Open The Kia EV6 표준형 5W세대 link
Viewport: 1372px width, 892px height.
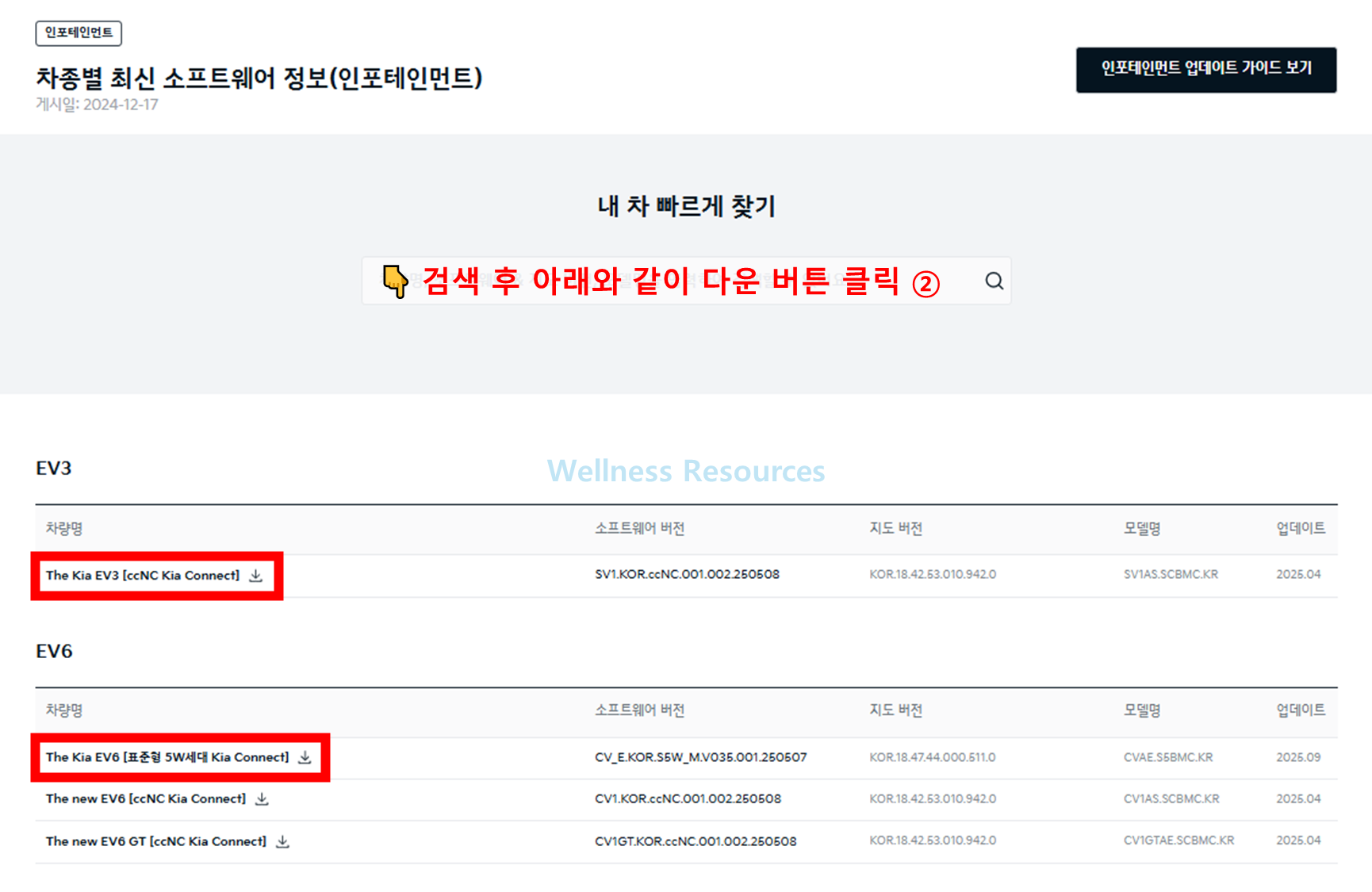click(x=167, y=758)
